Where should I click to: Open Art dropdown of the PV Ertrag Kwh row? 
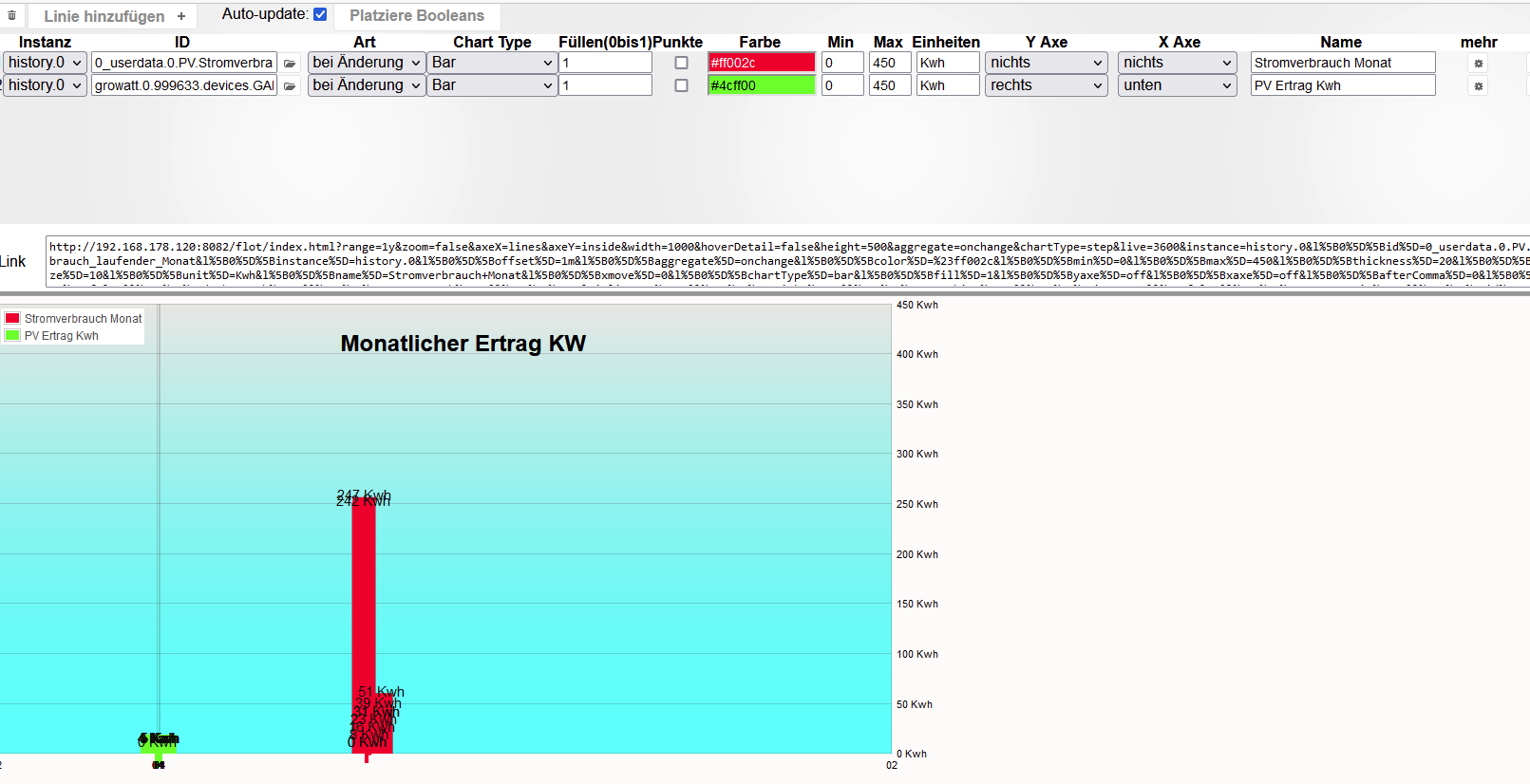367,85
